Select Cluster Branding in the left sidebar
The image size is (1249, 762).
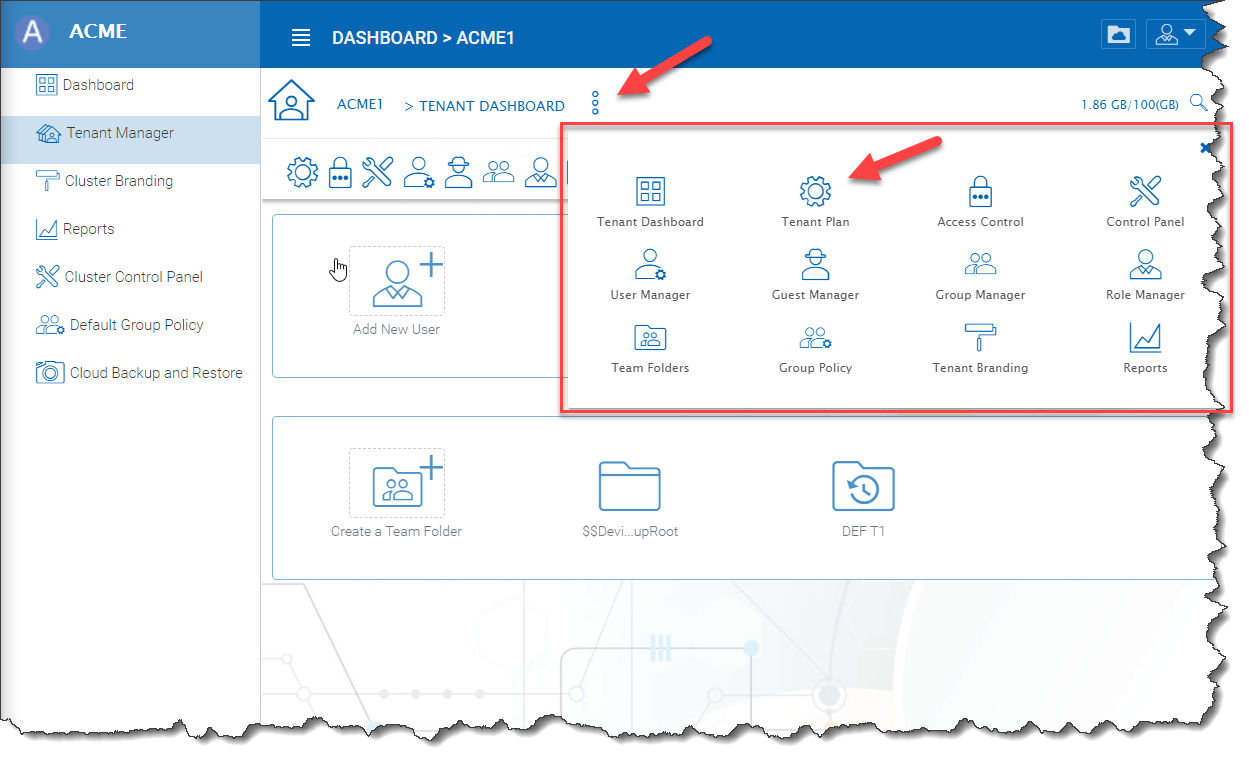[x=130, y=181]
